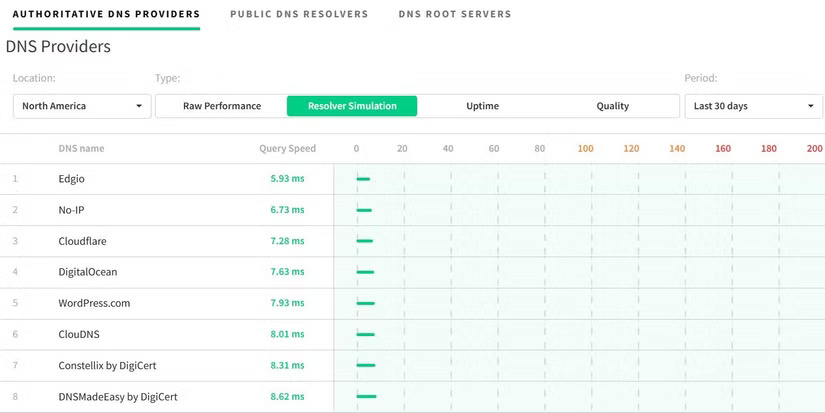Click the 100 scale label in chart header

(585, 148)
